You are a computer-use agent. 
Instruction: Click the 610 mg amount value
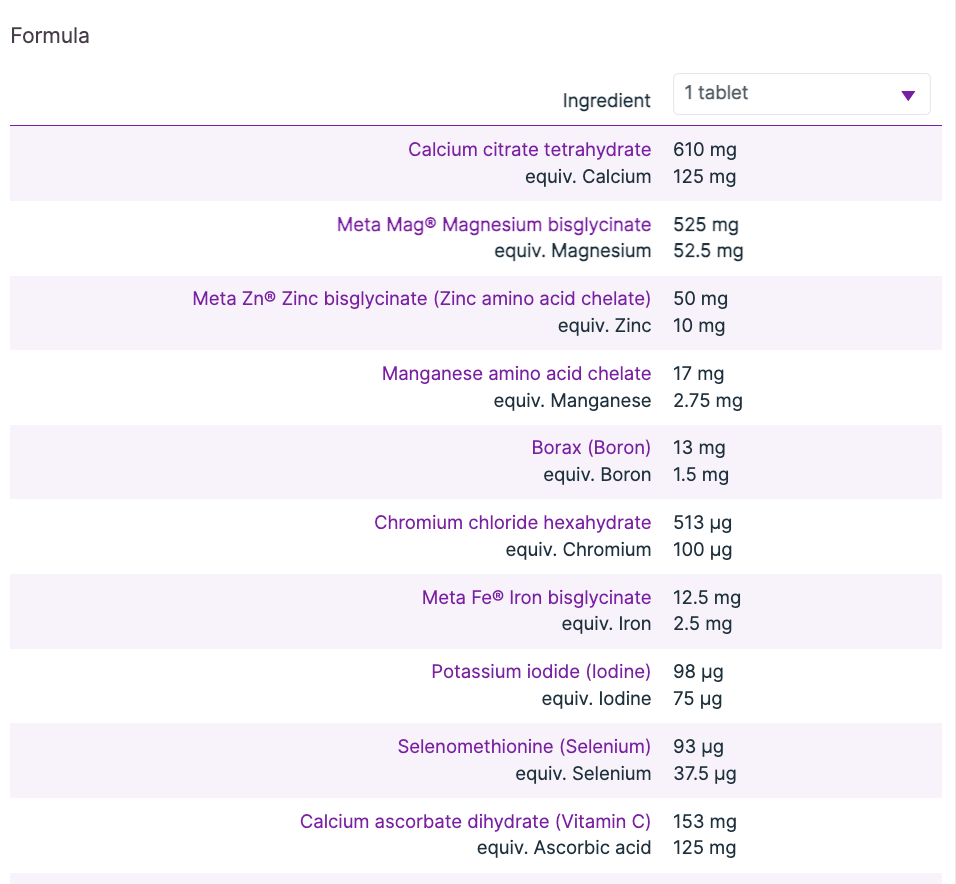(x=705, y=150)
